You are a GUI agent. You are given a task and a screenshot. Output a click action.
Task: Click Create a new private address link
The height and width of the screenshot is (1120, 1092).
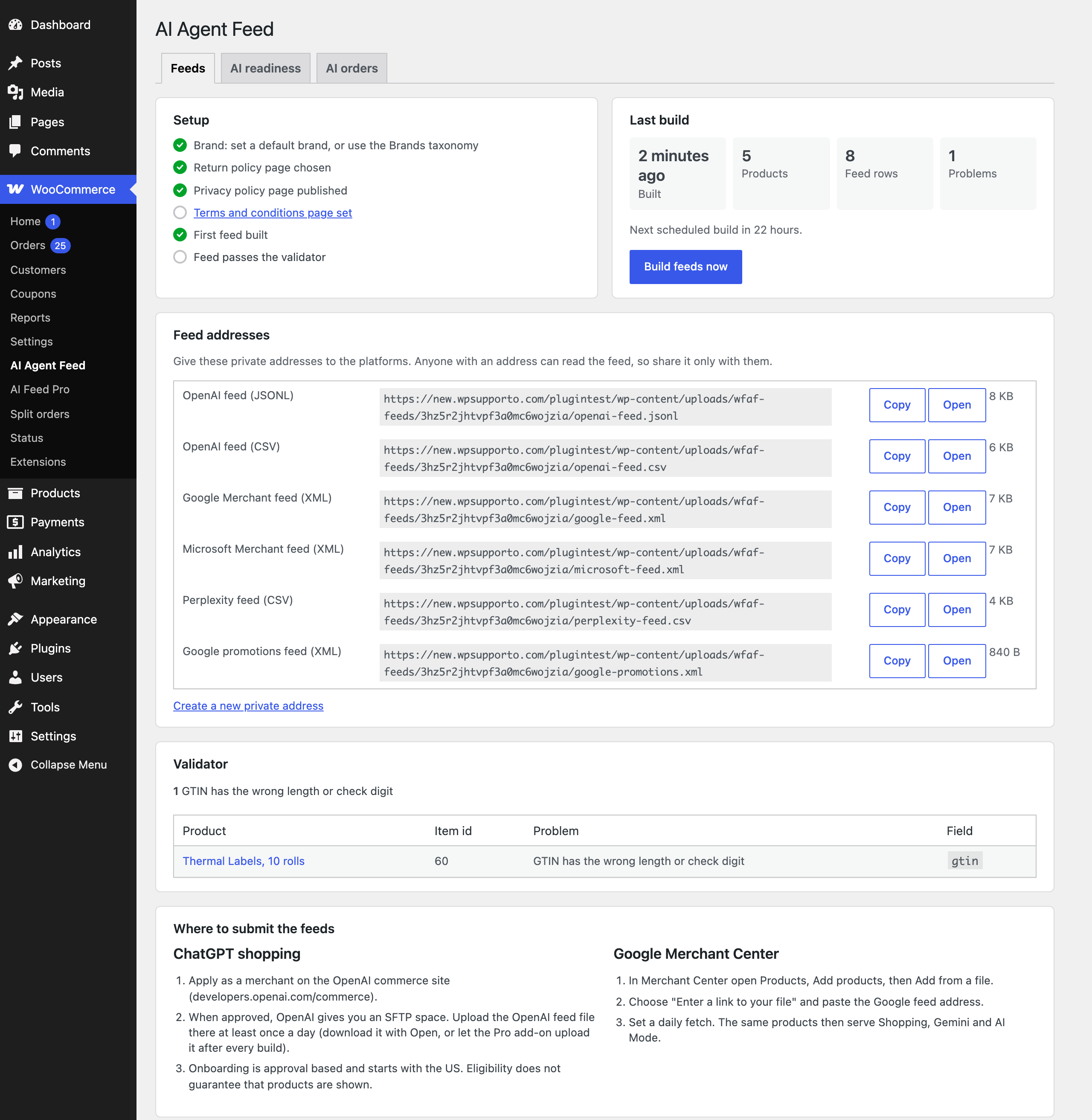(248, 706)
